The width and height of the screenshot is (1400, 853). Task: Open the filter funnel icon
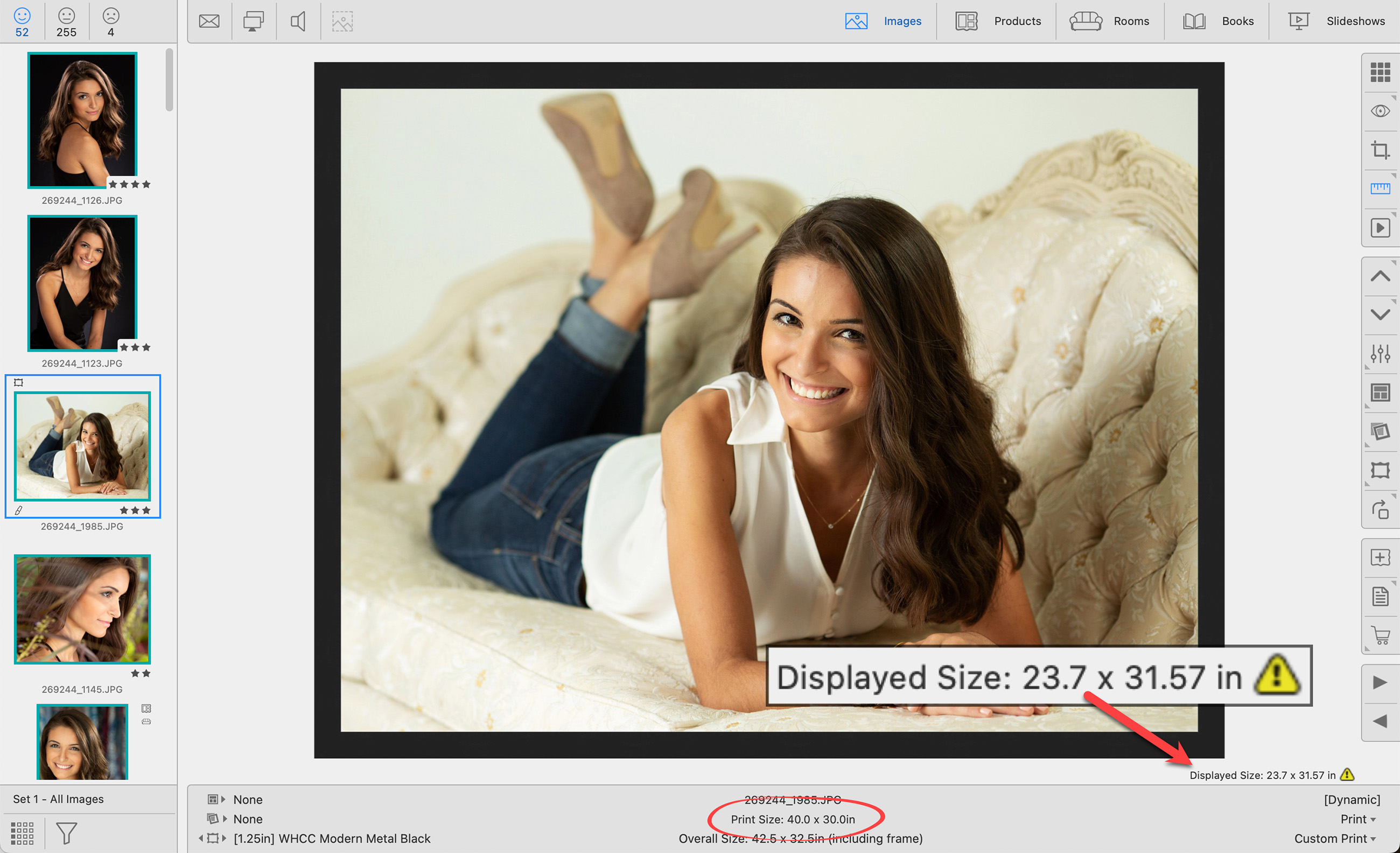66,833
